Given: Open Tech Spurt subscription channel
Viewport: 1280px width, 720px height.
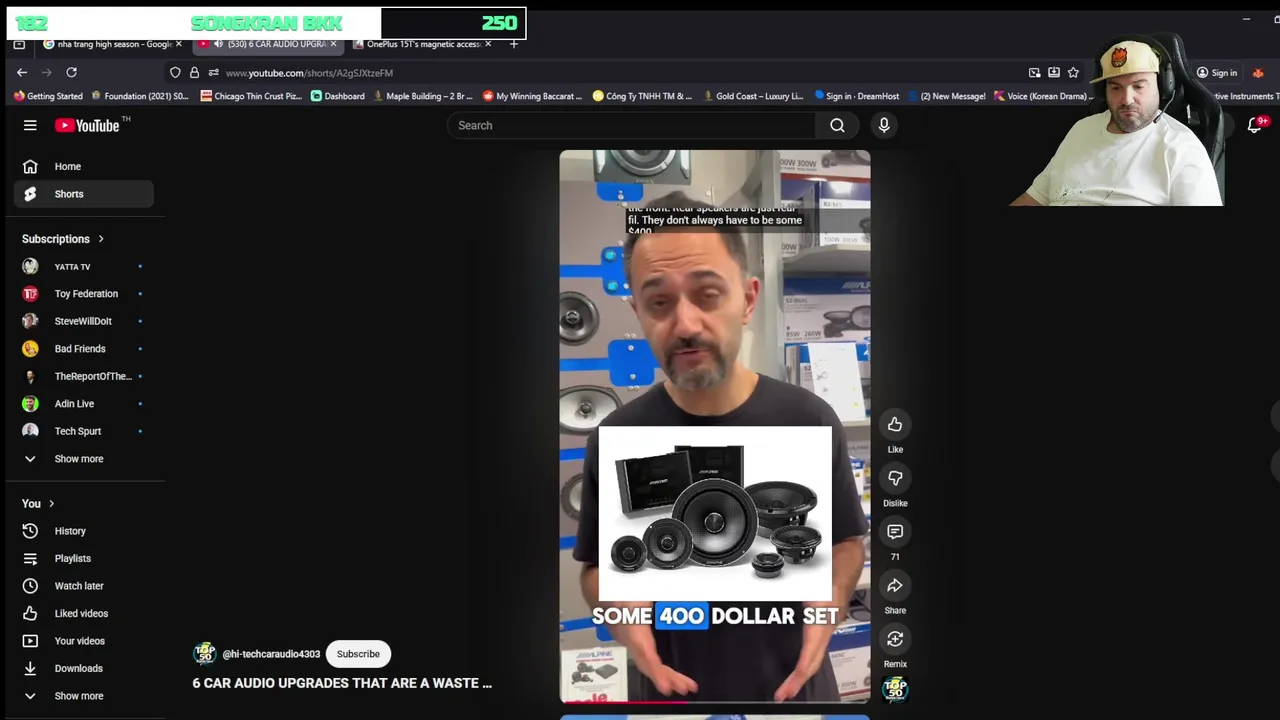Looking at the screenshot, I should 84,431.
